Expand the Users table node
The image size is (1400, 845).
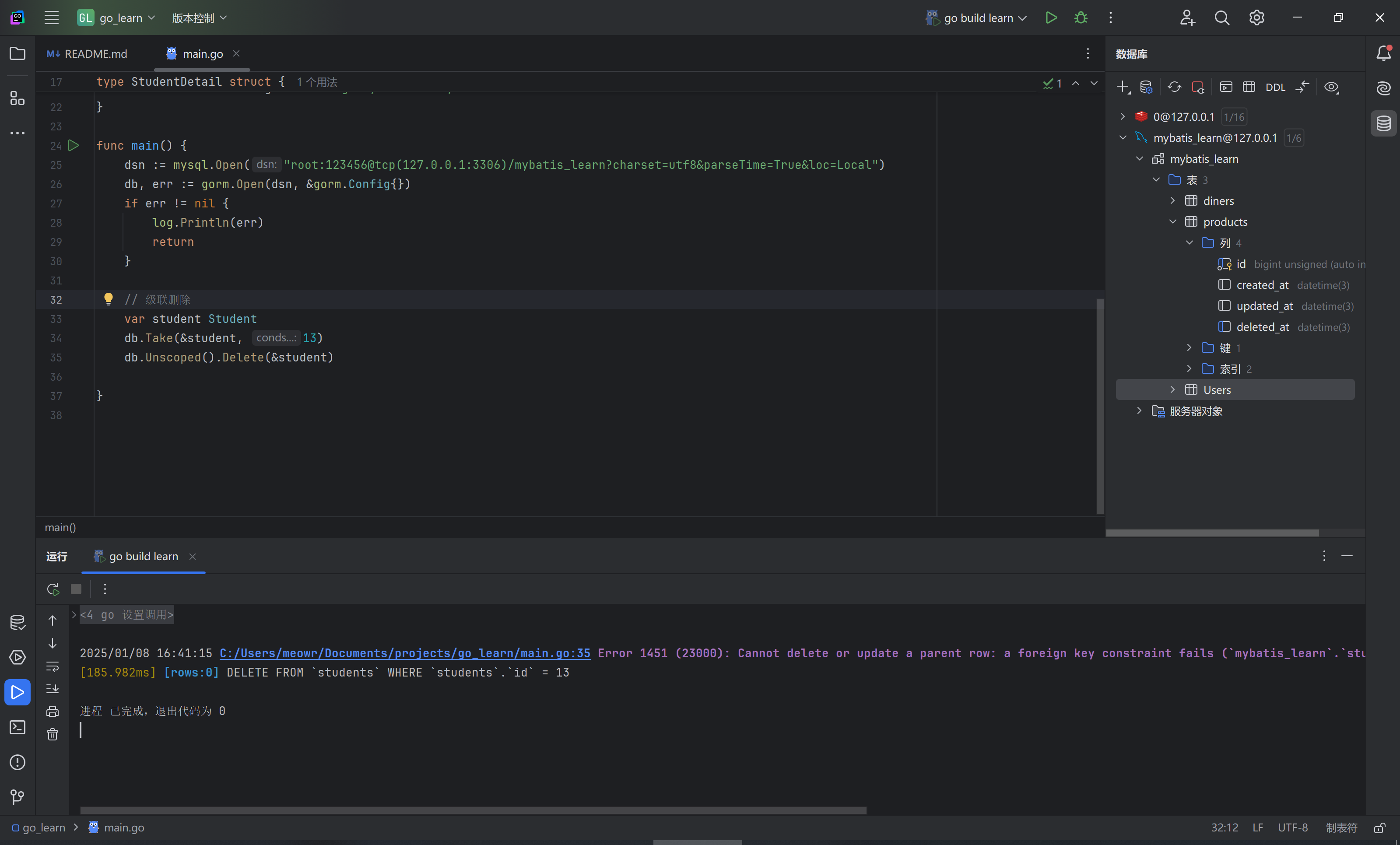pyautogui.click(x=1172, y=390)
